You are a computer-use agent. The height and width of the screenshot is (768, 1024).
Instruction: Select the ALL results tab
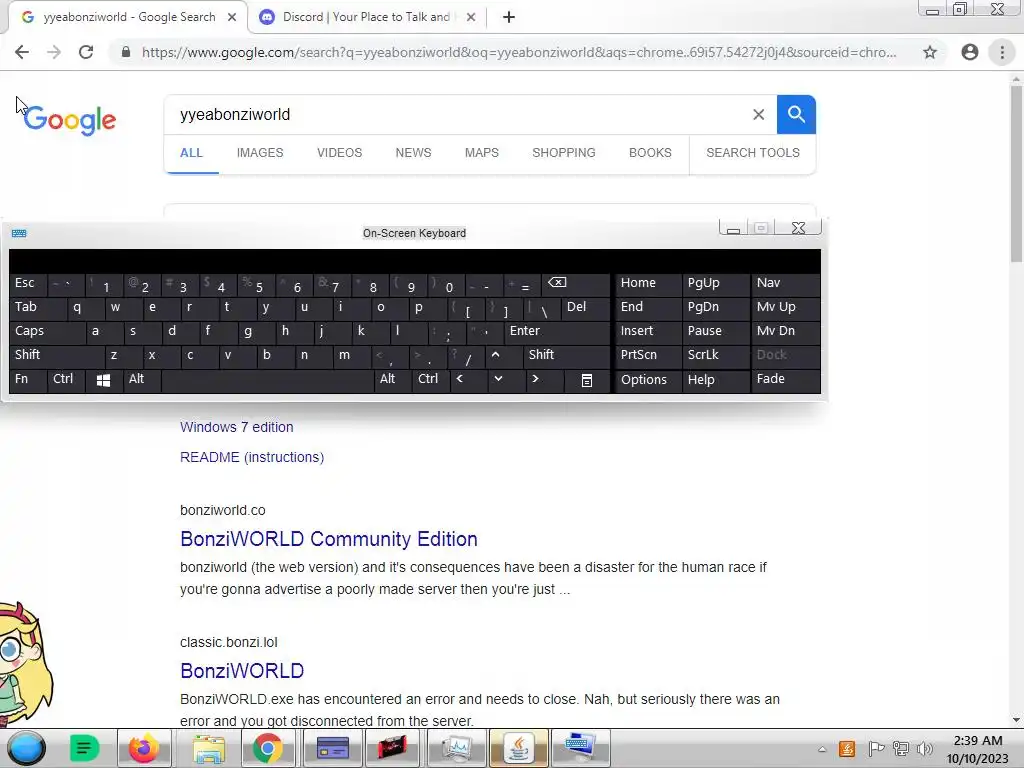191,153
